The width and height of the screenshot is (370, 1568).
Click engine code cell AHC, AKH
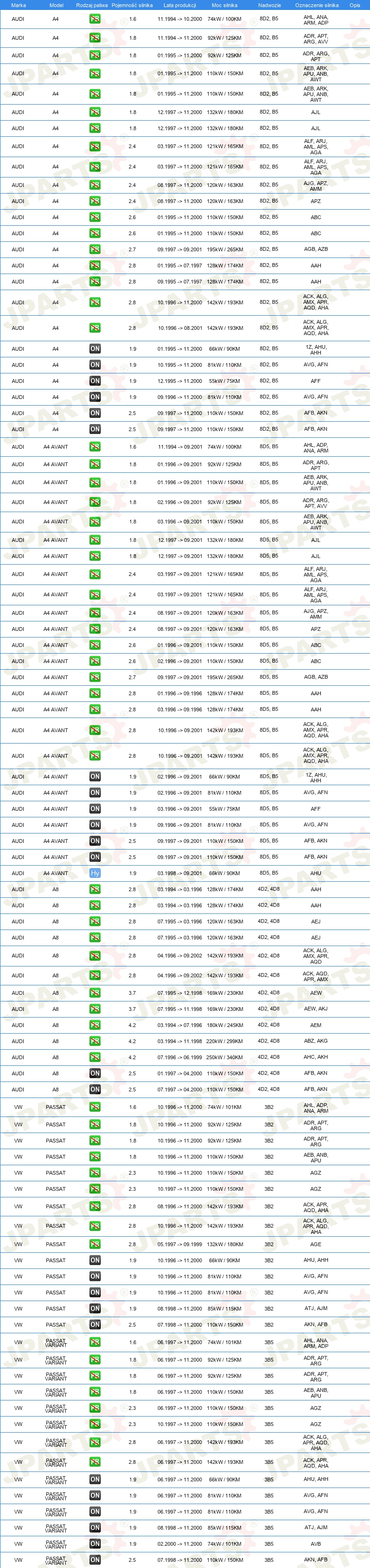tap(316, 1057)
